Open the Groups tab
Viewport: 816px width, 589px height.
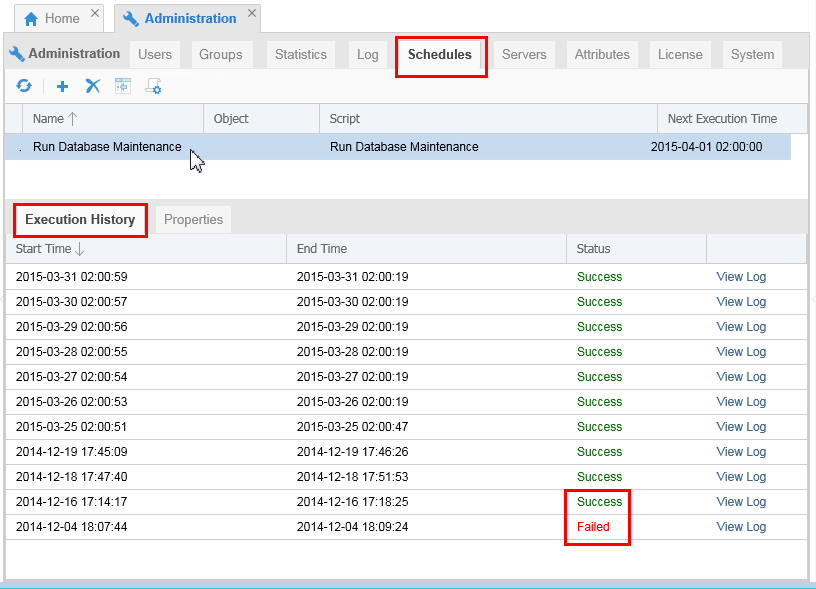(221, 54)
